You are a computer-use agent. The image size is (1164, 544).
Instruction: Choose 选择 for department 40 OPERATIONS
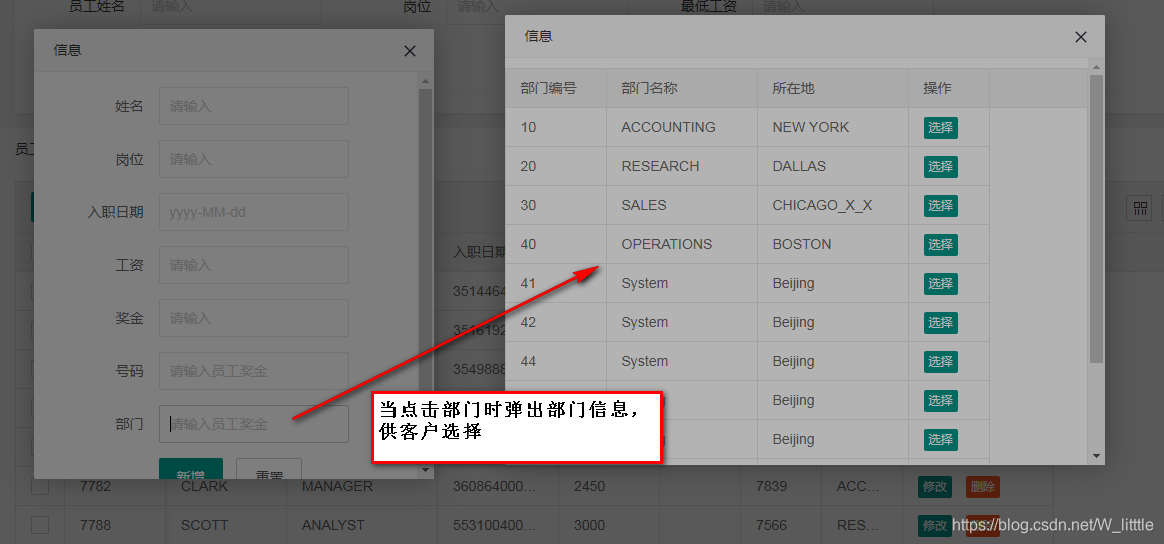[941, 244]
